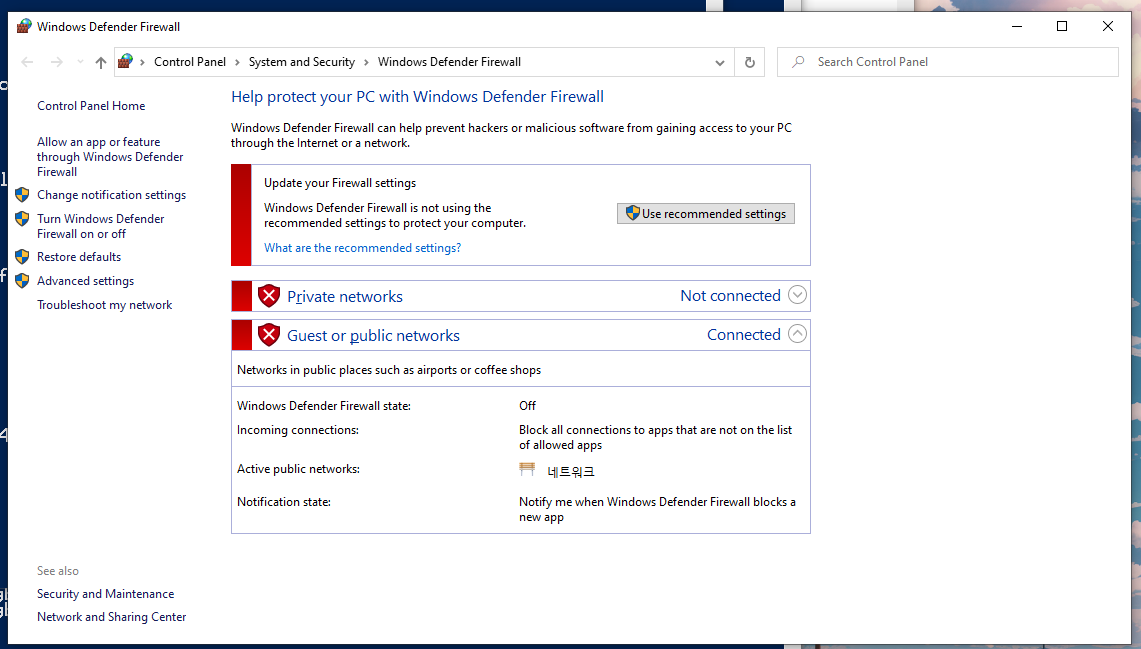Click shield icon beside Change notification settings
The width and height of the screenshot is (1141, 649).
pos(23,195)
